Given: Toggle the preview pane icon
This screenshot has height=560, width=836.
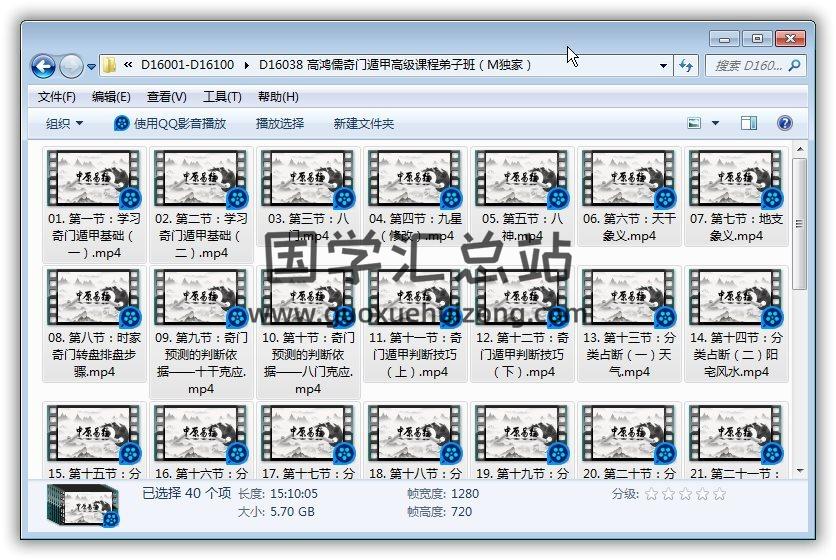Looking at the screenshot, I should point(749,123).
